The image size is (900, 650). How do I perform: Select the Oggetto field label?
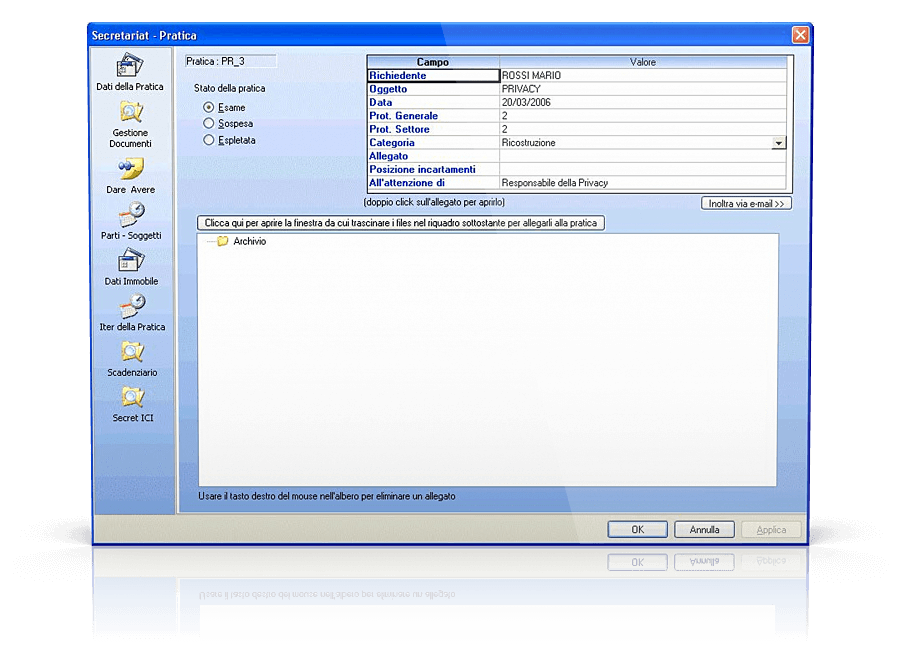point(388,89)
